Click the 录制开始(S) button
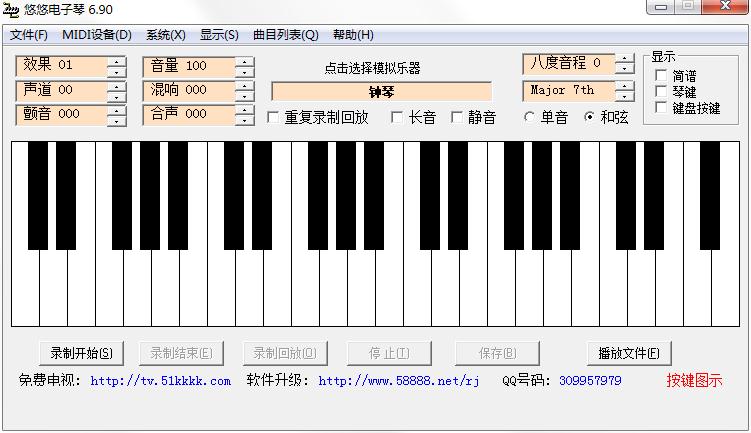This screenshot has height=433, width=751. point(81,353)
